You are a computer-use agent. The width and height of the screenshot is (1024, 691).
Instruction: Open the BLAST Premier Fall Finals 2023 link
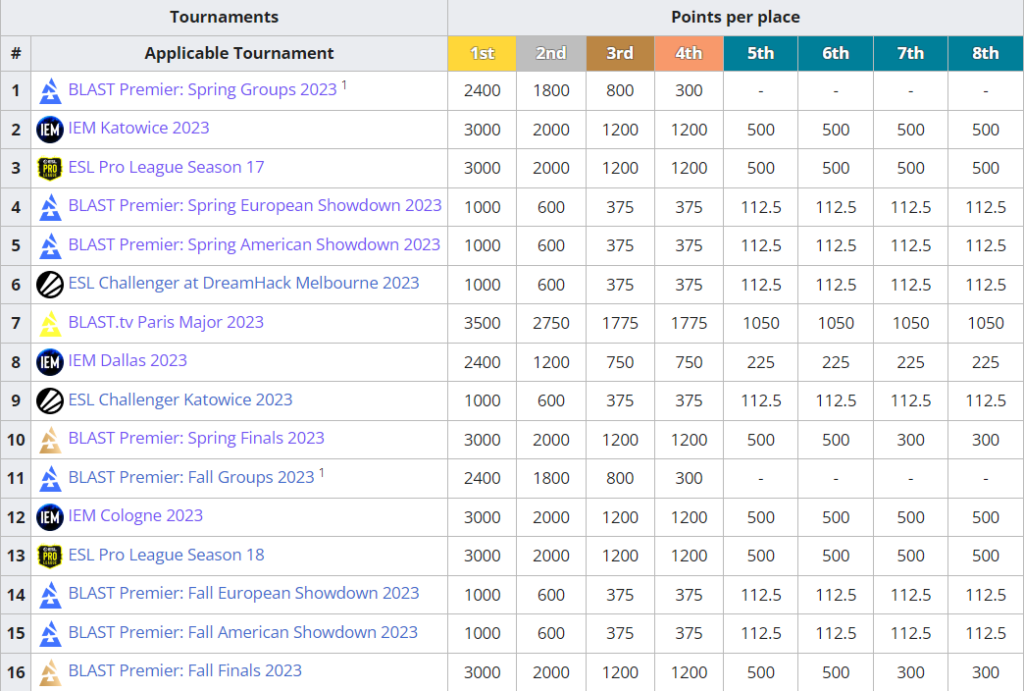[x=185, y=672]
